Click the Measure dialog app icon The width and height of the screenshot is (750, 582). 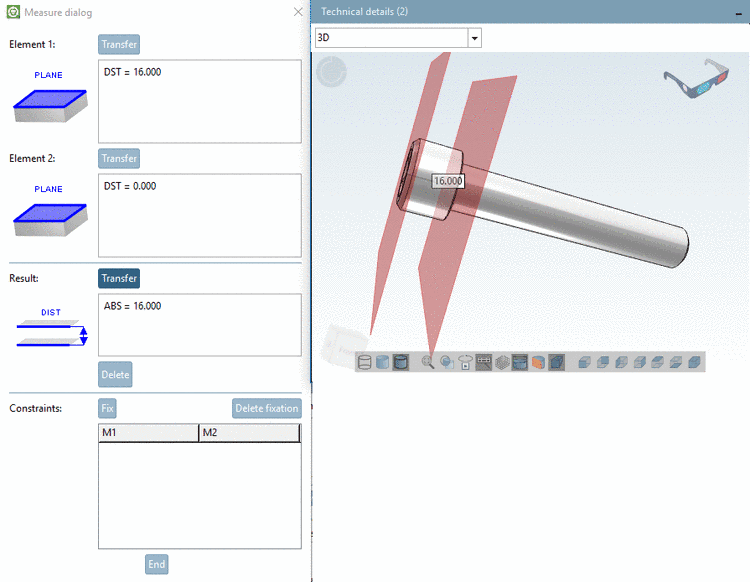[x=13, y=12]
